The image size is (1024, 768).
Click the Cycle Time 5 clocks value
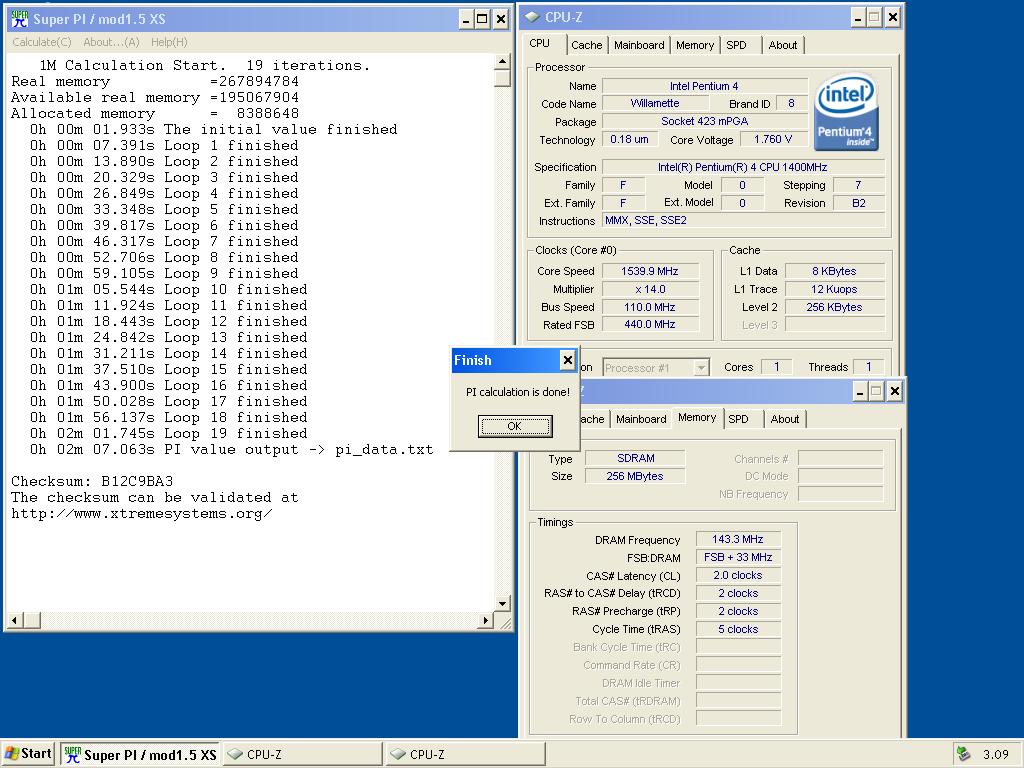tap(738, 630)
